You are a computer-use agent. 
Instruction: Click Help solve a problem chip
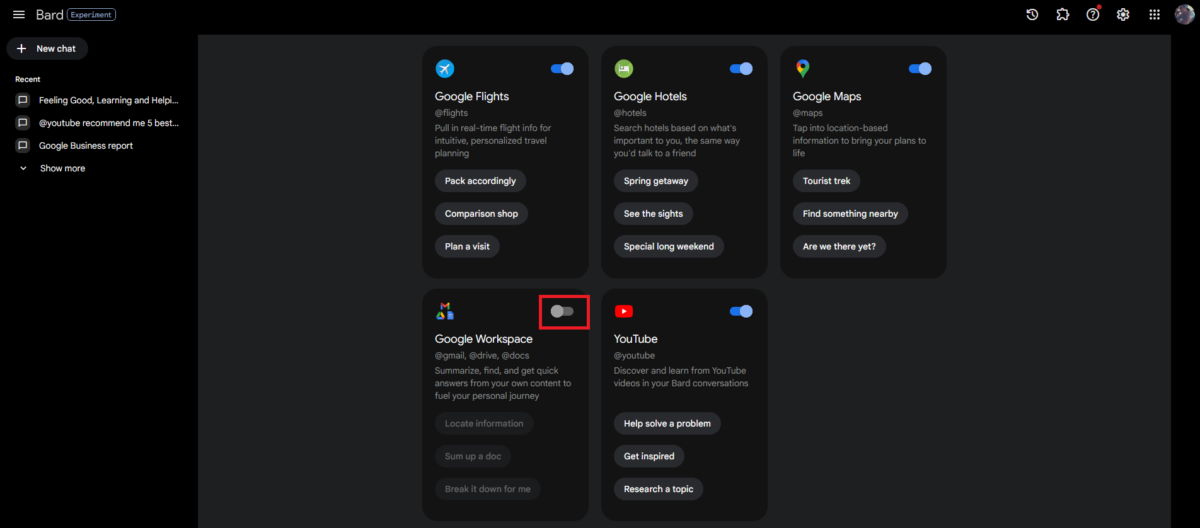click(667, 423)
